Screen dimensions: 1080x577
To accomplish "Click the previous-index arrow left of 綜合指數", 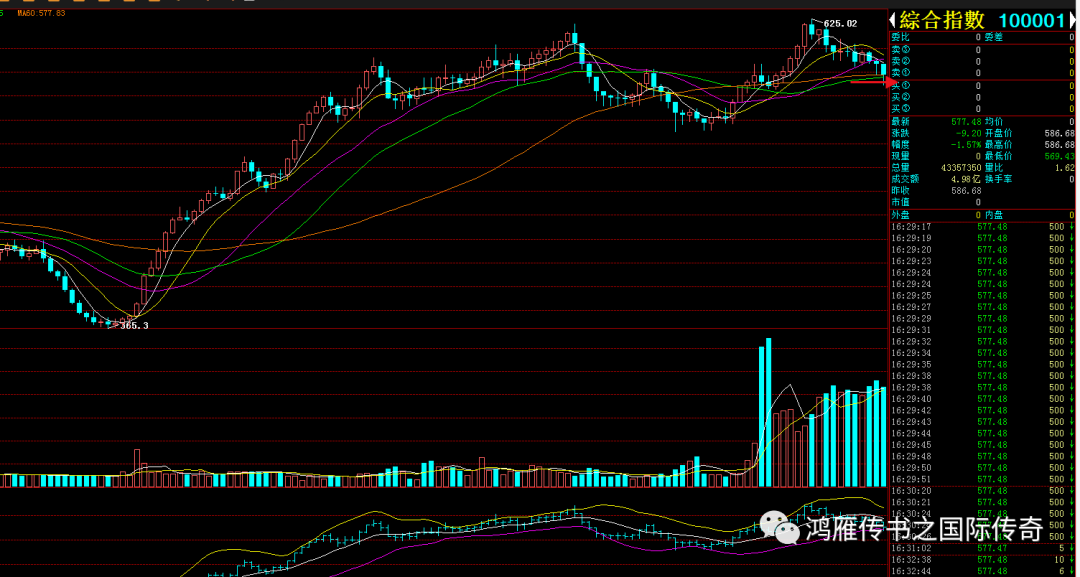I will pos(893,20).
